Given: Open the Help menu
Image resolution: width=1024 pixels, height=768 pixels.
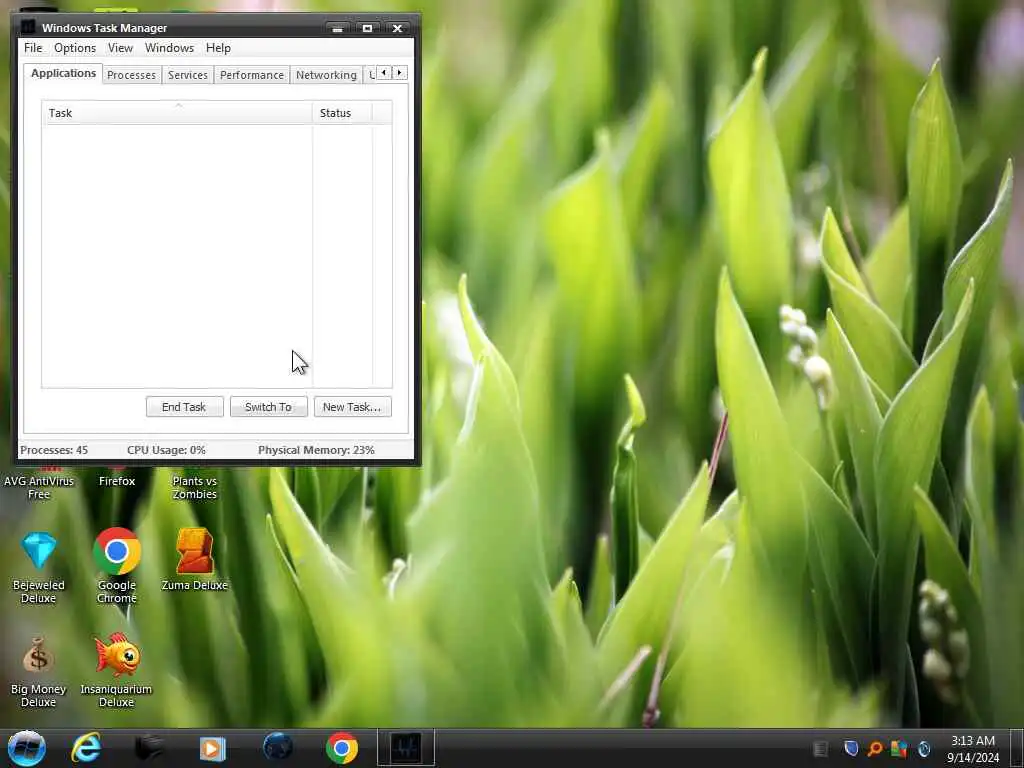Looking at the screenshot, I should [218, 48].
